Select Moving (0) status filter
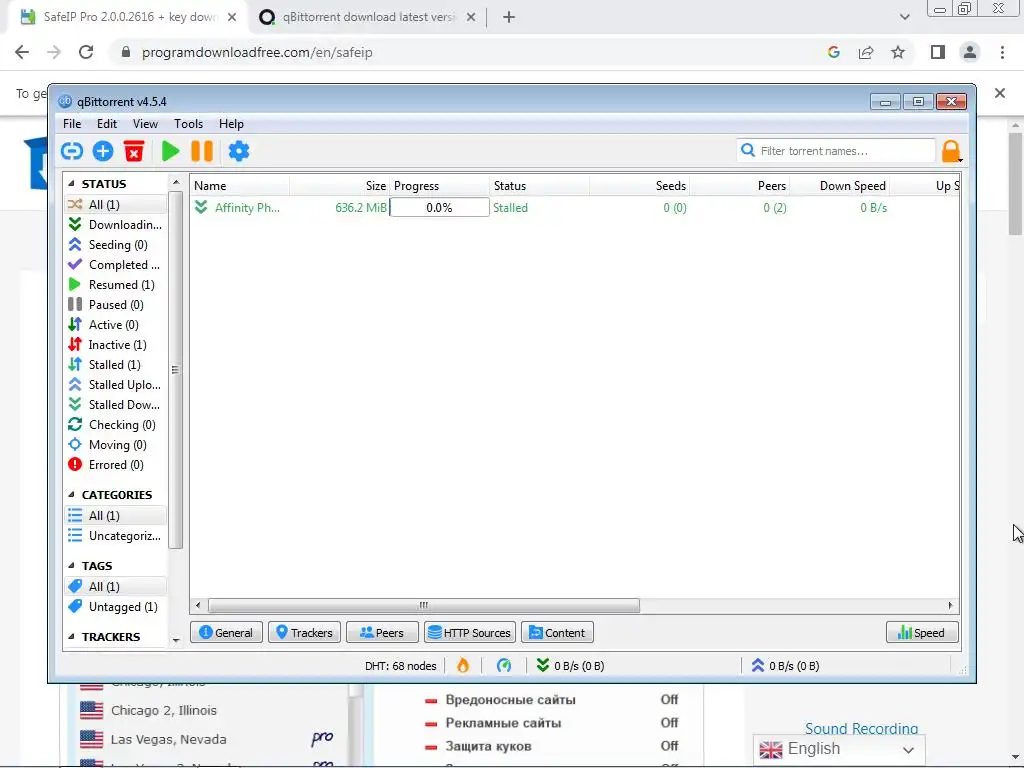The height and width of the screenshot is (768, 1024). (116, 445)
